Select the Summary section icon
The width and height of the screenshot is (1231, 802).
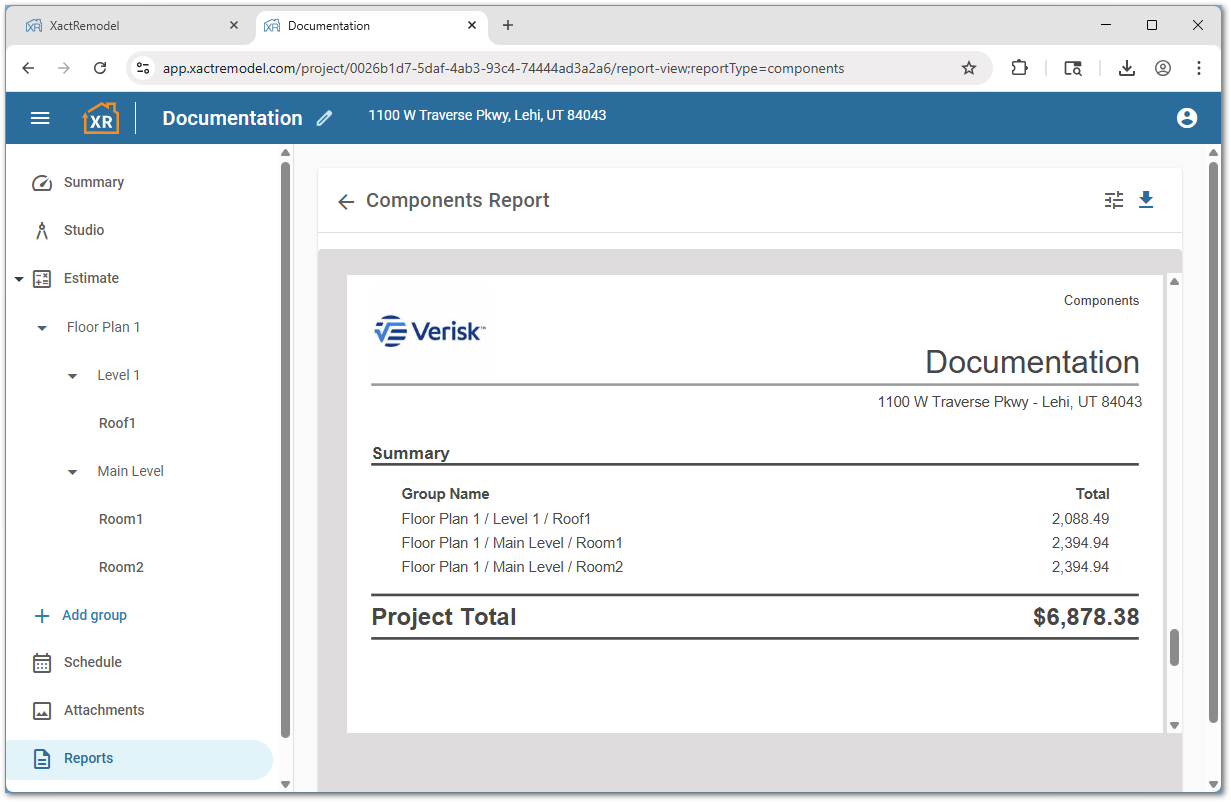click(41, 182)
